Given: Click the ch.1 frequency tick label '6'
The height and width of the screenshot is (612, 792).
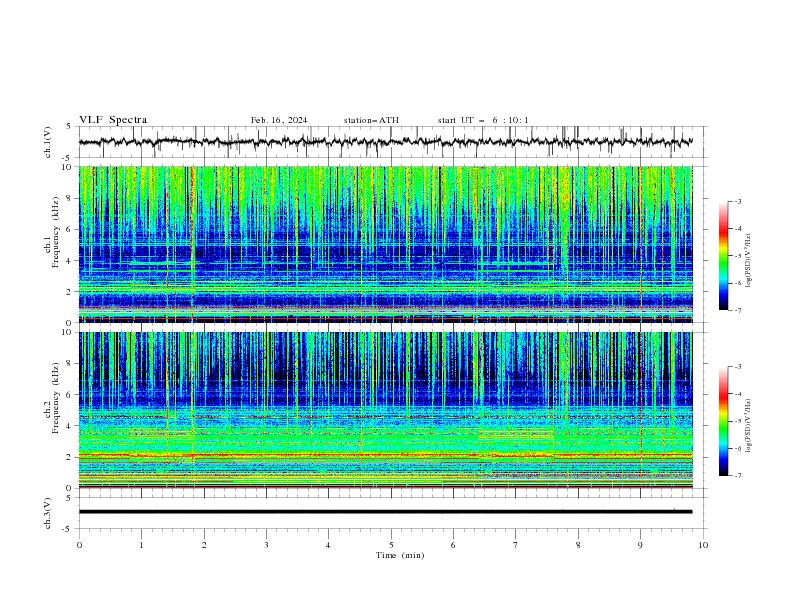Looking at the screenshot, I should 71,230.
